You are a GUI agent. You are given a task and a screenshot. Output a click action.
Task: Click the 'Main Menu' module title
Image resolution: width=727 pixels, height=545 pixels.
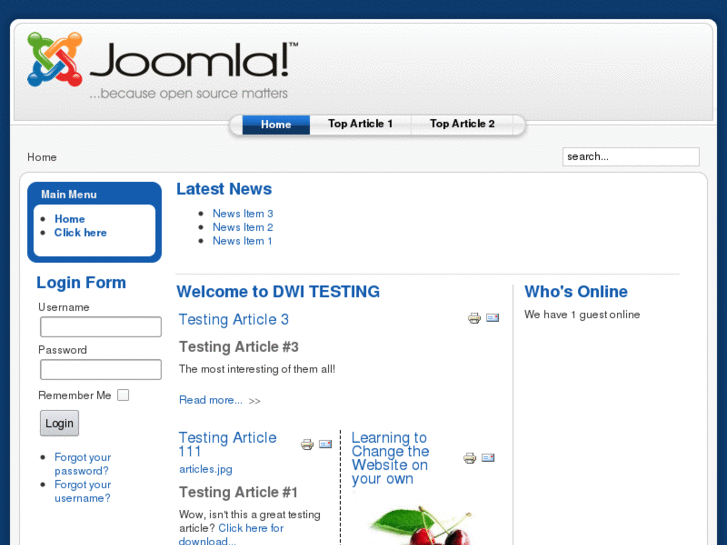(69, 194)
